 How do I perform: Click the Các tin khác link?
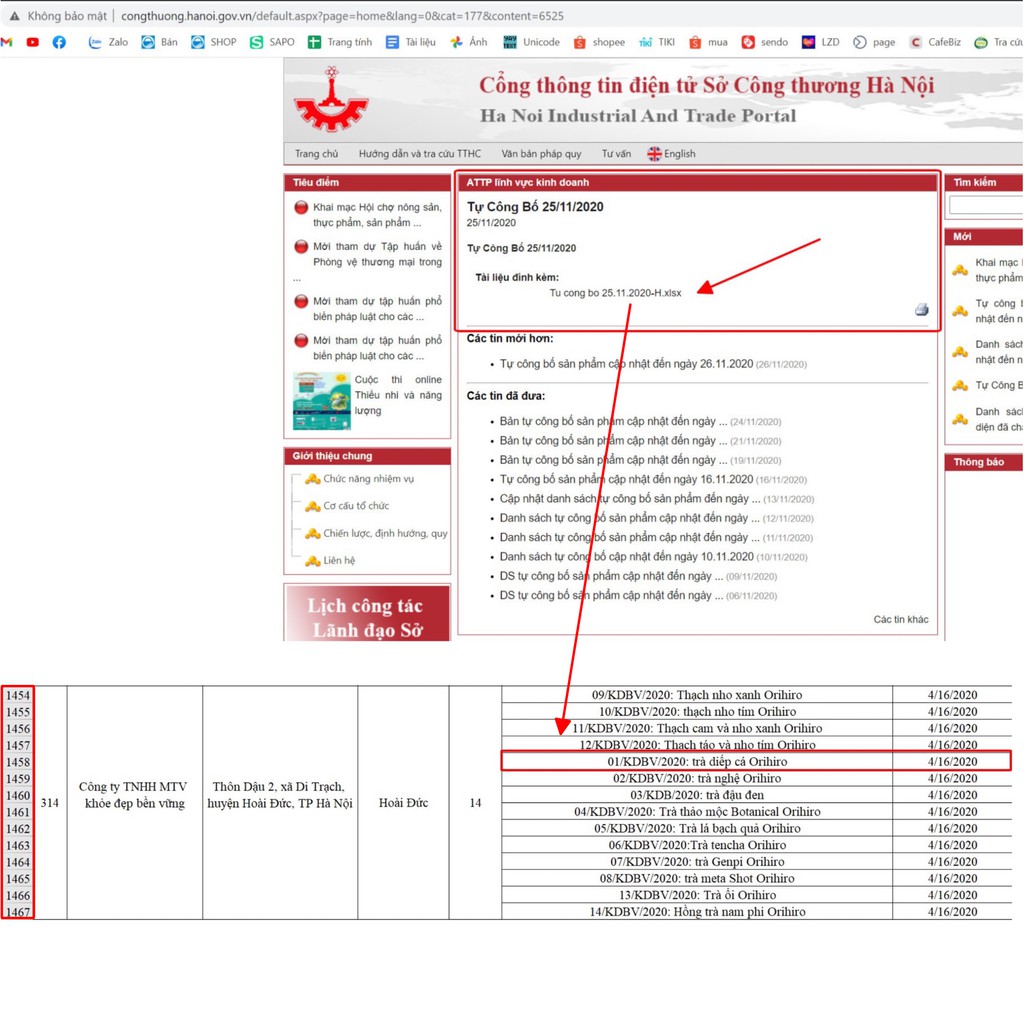pos(900,619)
